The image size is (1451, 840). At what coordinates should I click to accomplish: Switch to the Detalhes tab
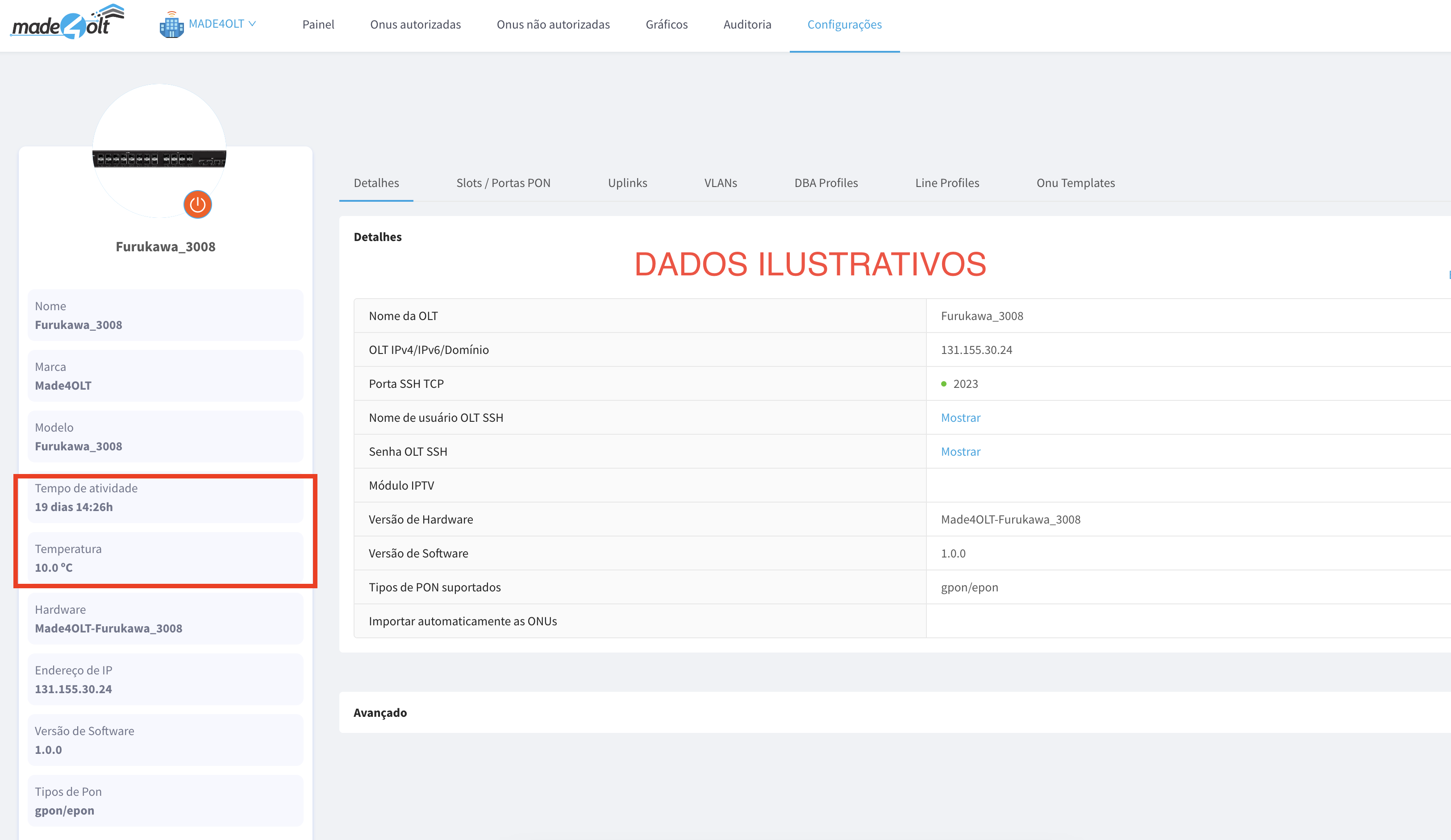(x=376, y=183)
